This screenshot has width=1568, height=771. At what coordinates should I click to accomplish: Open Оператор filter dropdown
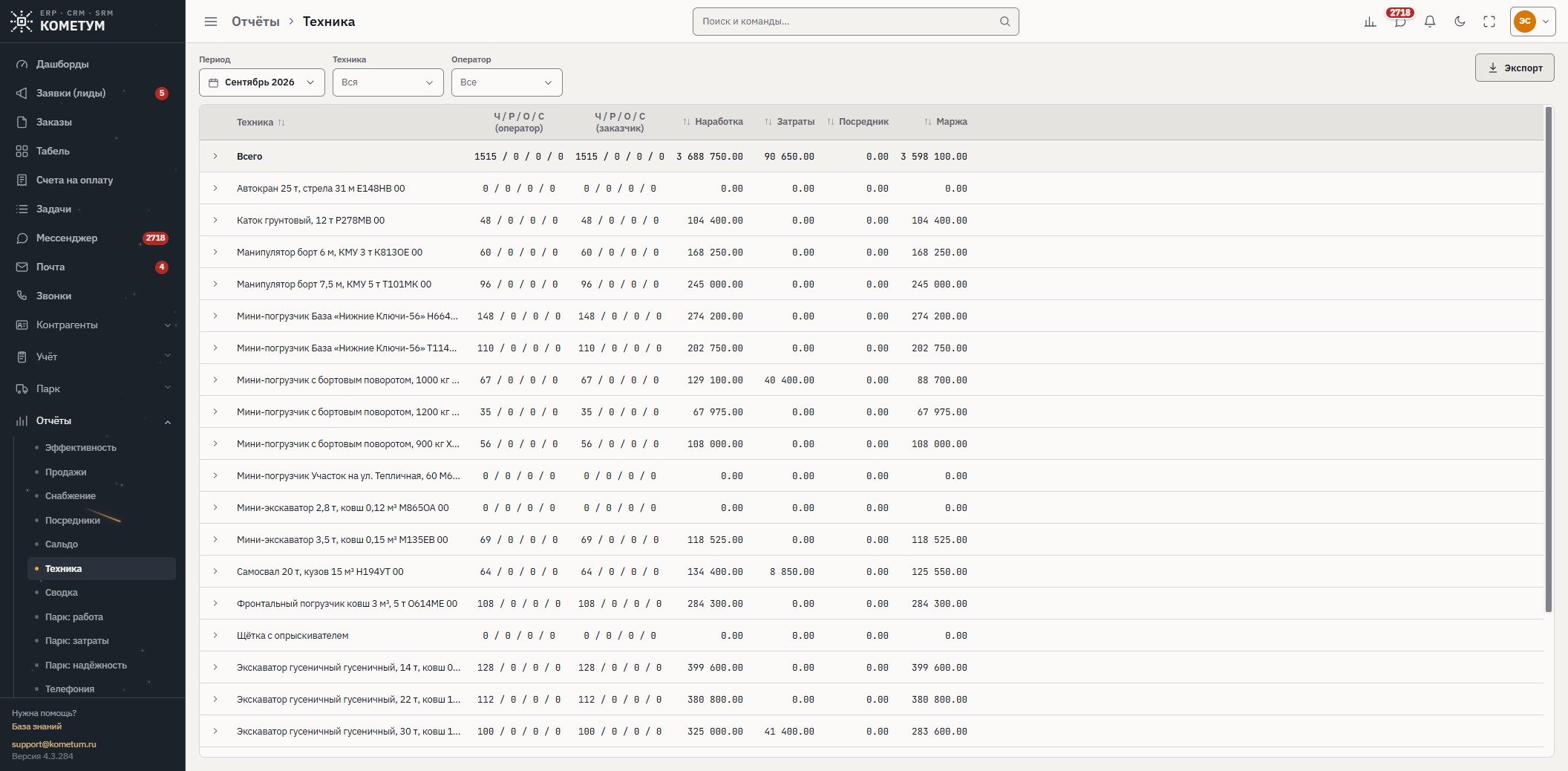pyautogui.click(x=506, y=82)
